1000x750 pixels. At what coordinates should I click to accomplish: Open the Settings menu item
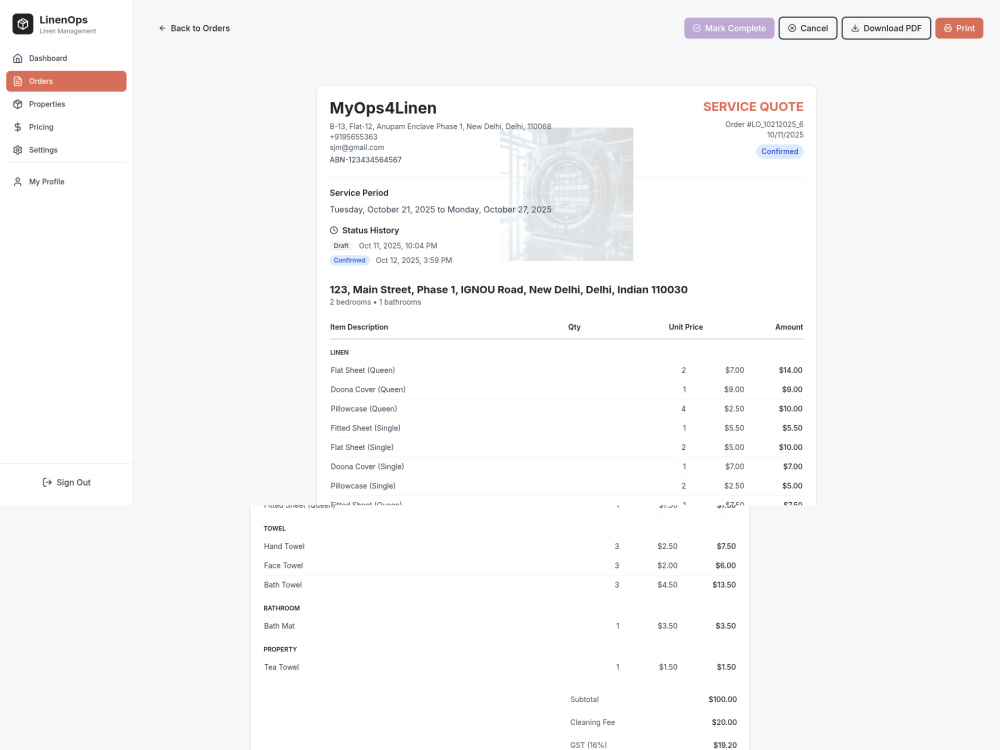(x=66, y=150)
